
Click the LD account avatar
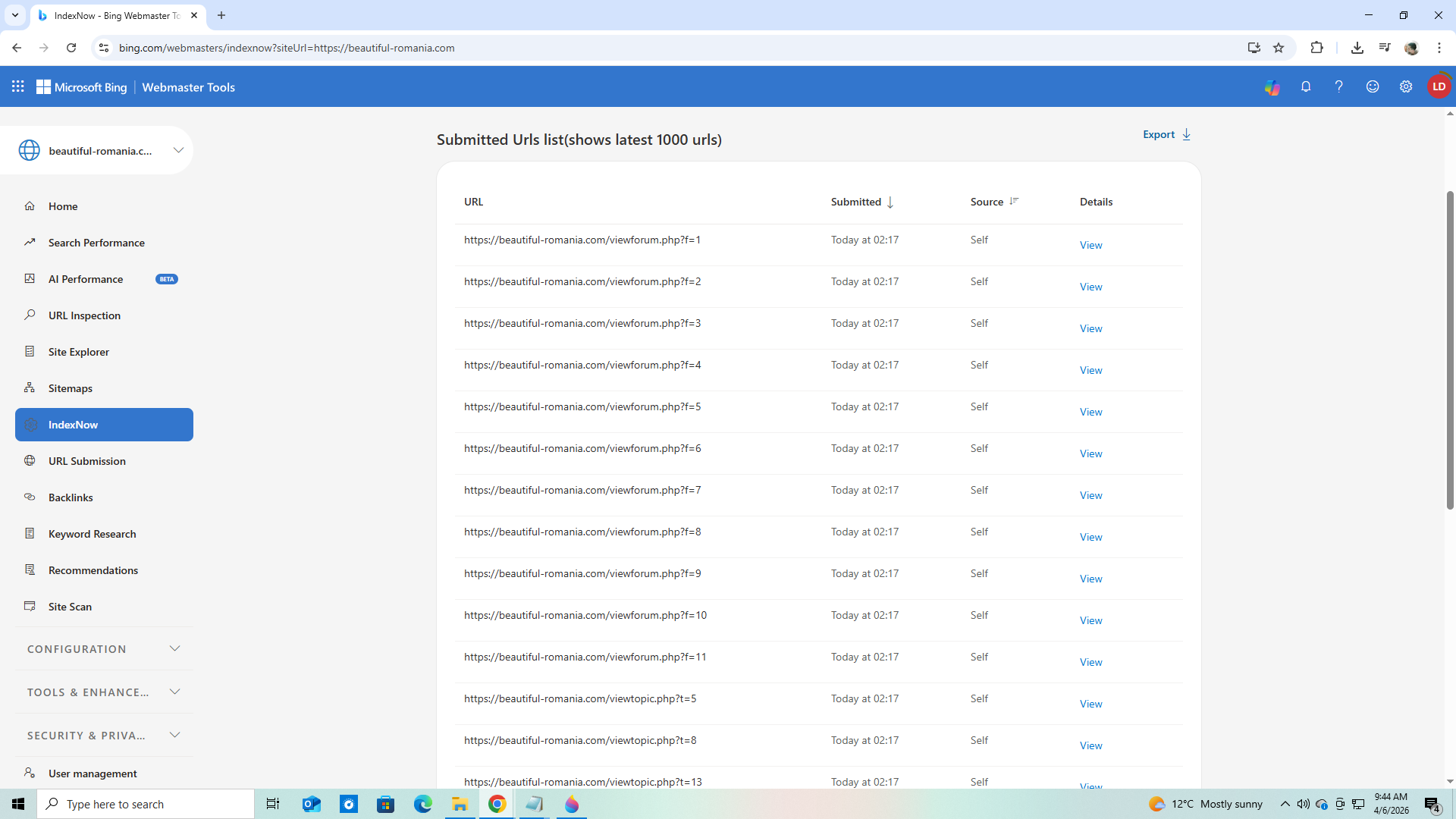(x=1438, y=87)
